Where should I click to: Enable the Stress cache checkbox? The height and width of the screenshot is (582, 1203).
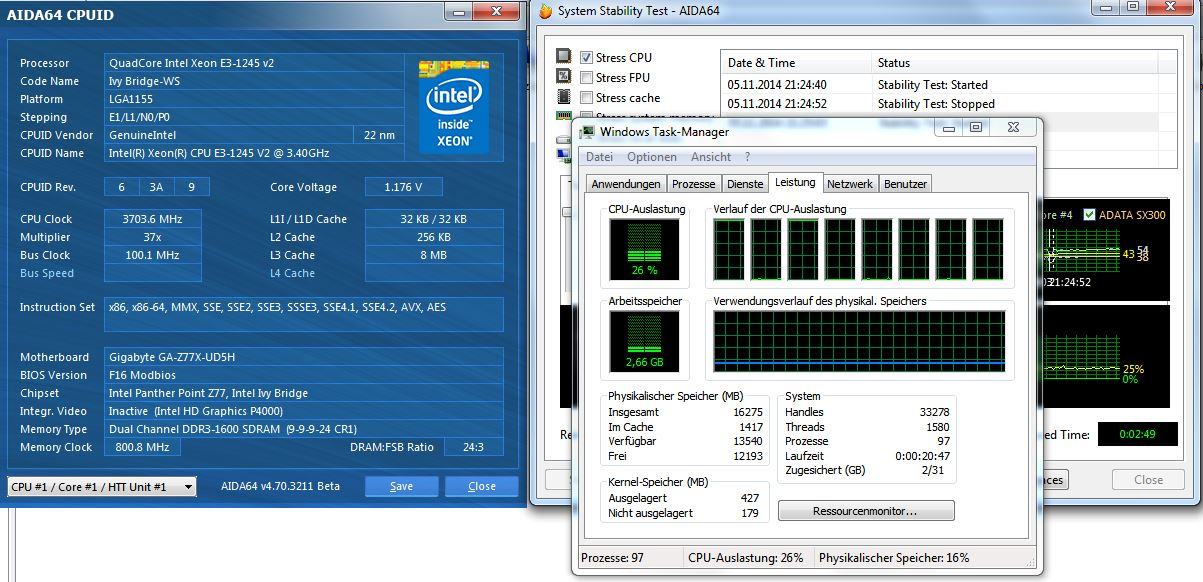click(x=587, y=98)
